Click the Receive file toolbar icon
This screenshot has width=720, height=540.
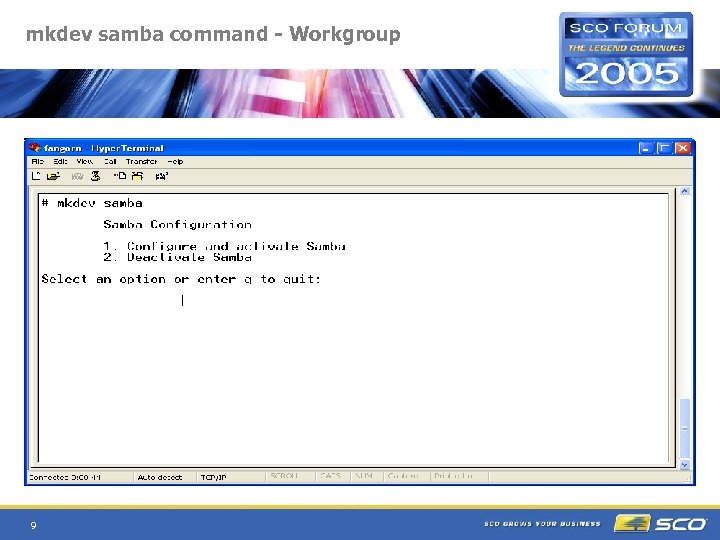tap(137, 176)
